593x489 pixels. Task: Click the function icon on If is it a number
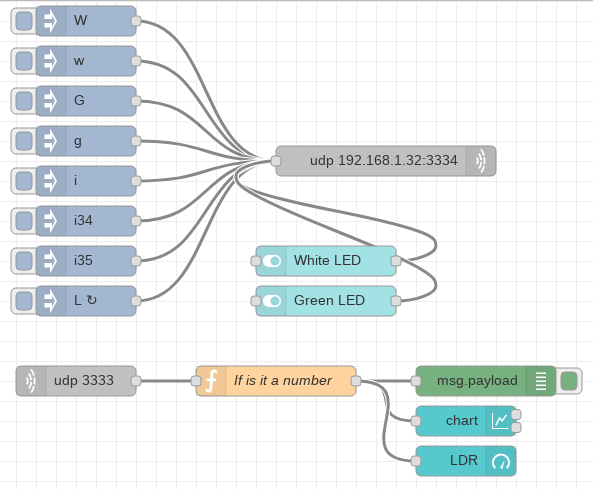[211, 381]
